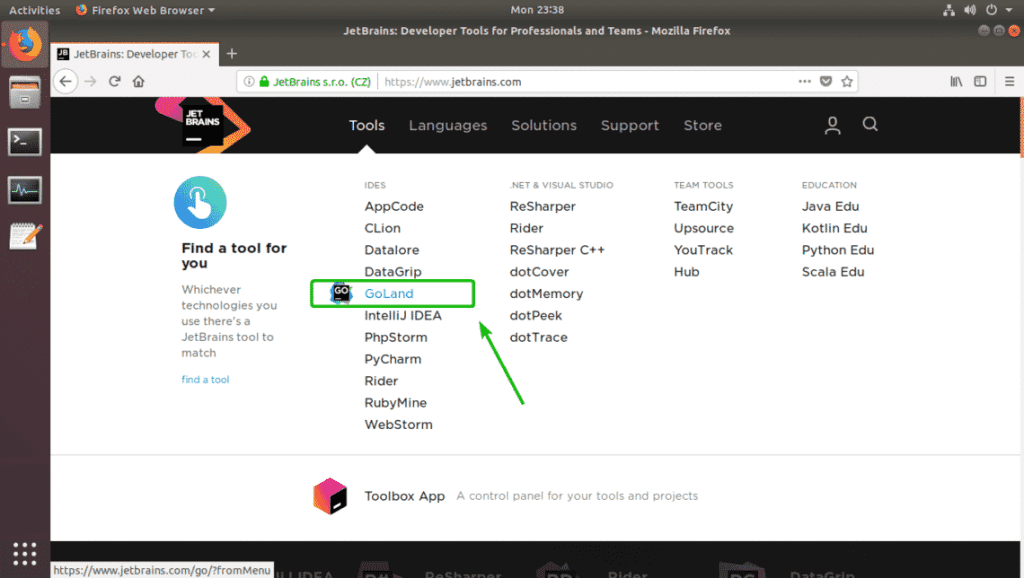The height and width of the screenshot is (578, 1024).
Task: Open the dotMemory link
Action: coord(546,293)
